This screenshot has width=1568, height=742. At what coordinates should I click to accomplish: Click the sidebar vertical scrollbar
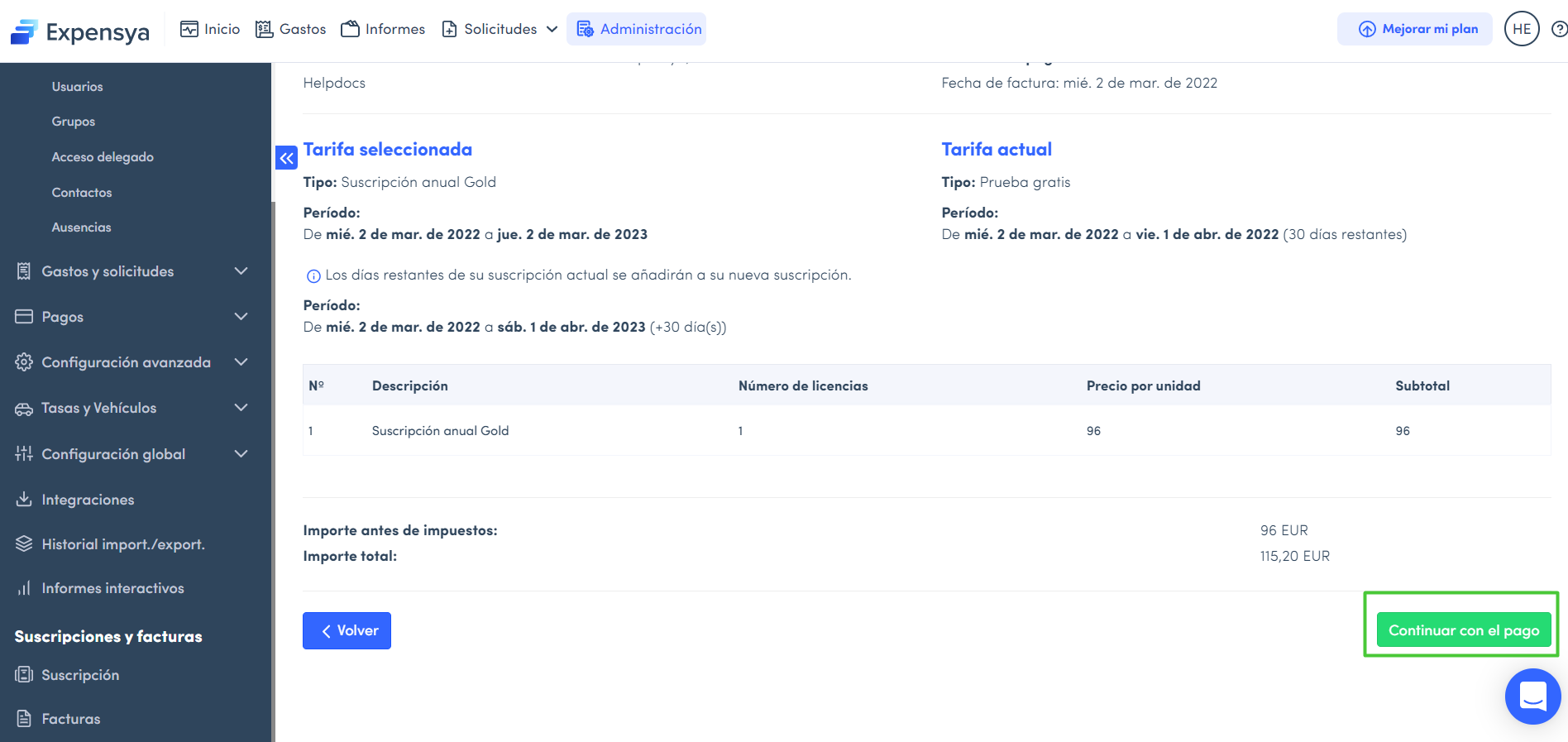point(273,472)
